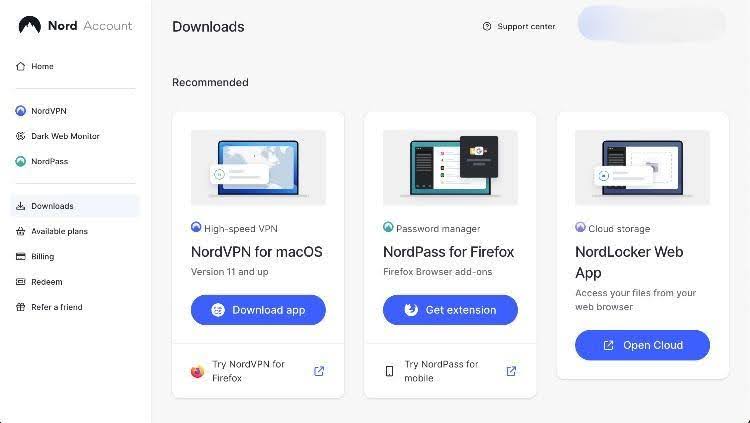Click the external link icon beside Try NordPass for mobile
The width and height of the screenshot is (750, 423).
pos(511,371)
